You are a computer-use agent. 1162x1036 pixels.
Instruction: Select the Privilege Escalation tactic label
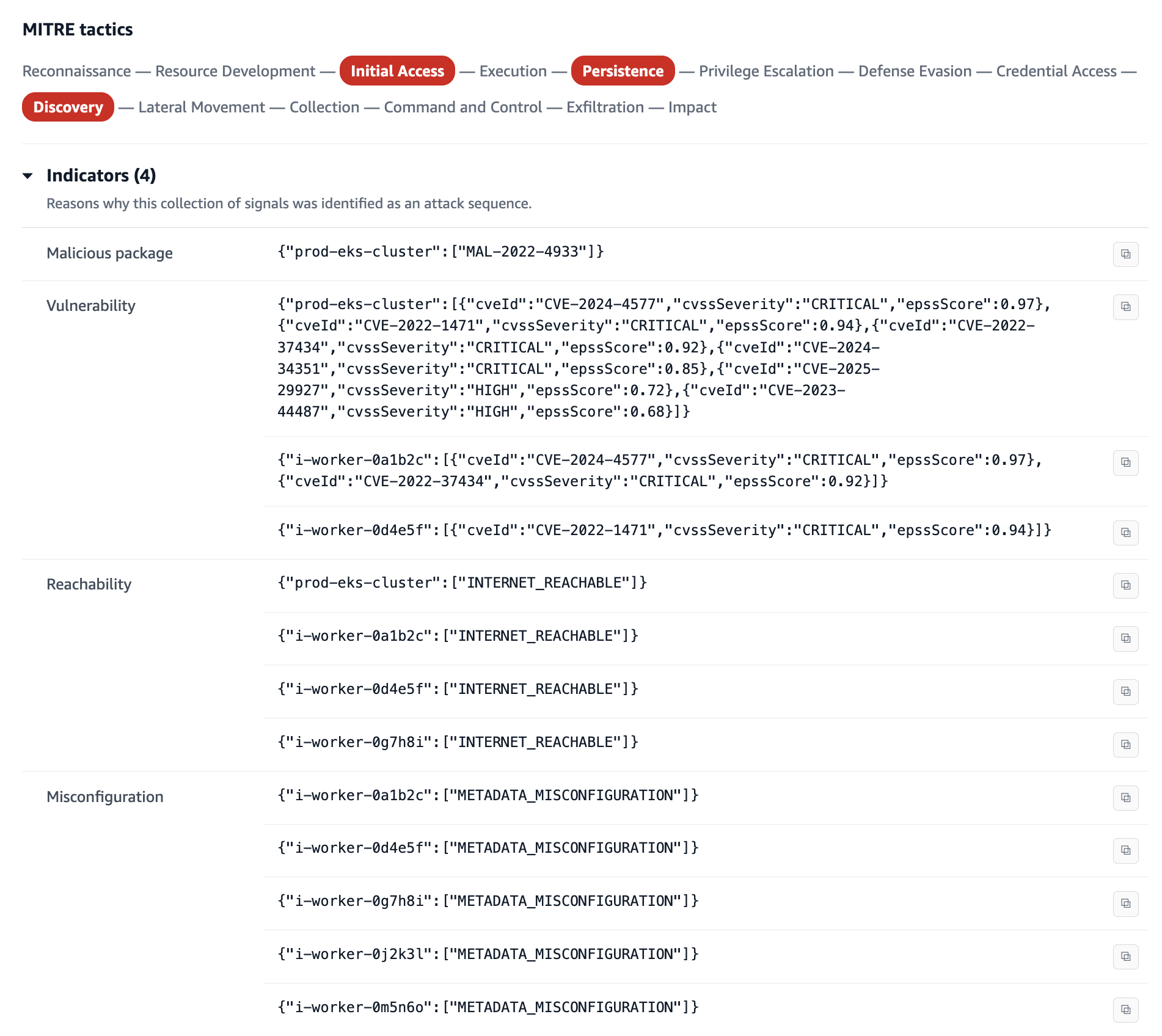(x=766, y=71)
